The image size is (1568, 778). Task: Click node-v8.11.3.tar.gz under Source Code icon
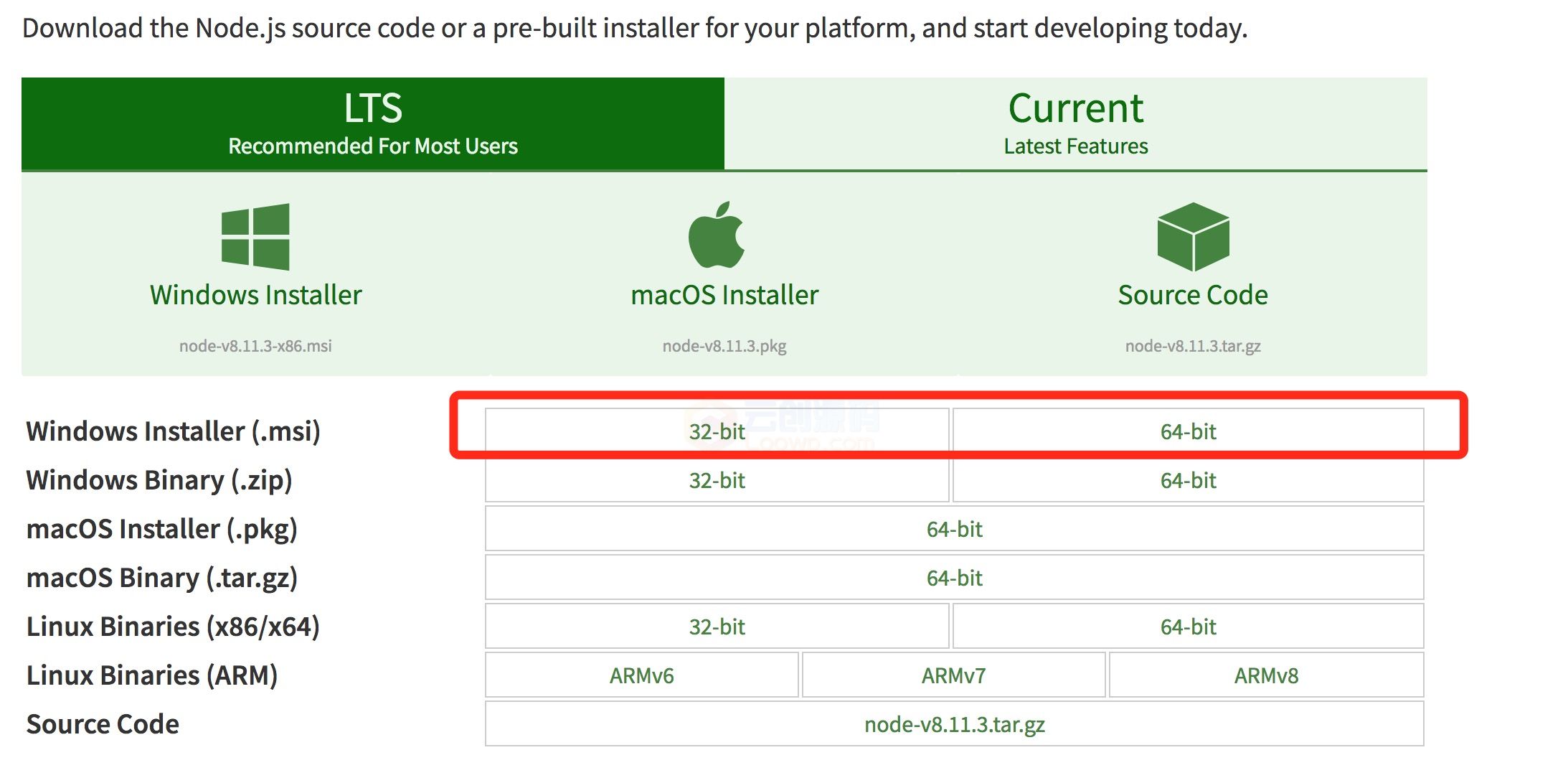(1193, 346)
